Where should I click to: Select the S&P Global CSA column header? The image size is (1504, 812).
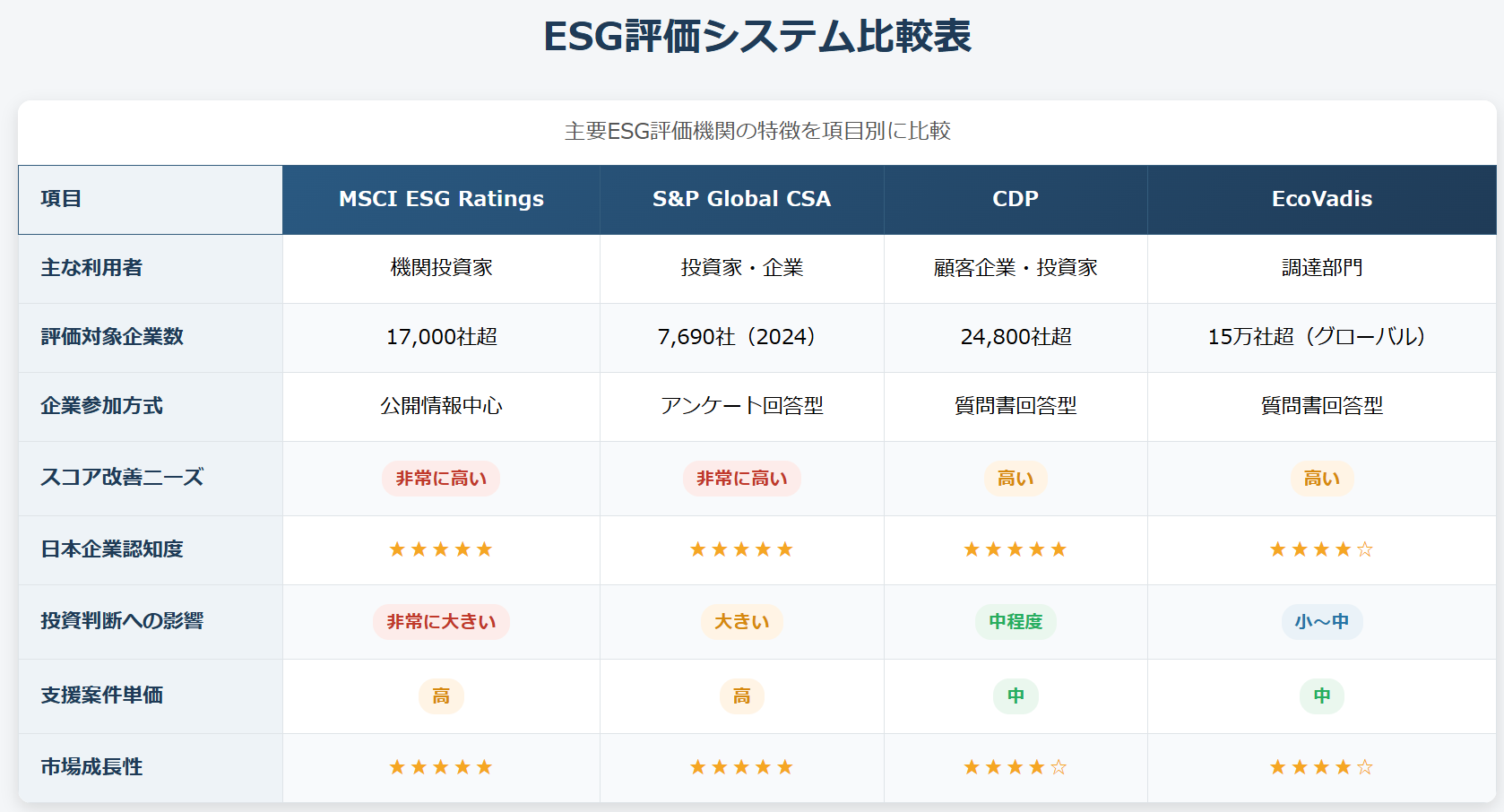pyautogui.click(x=741, y=199)
